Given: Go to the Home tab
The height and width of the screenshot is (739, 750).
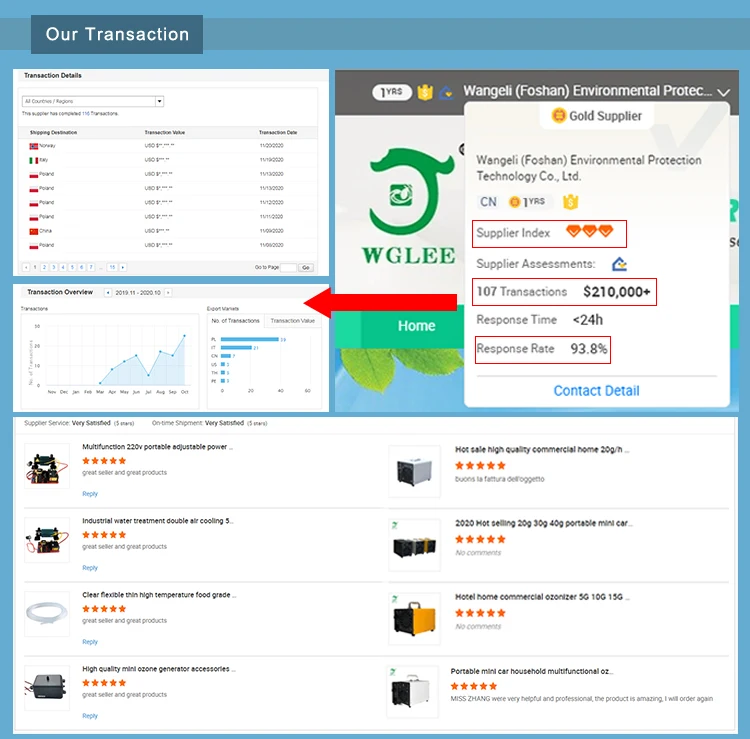Looking at the screenshot, I should tap(416, 326).
